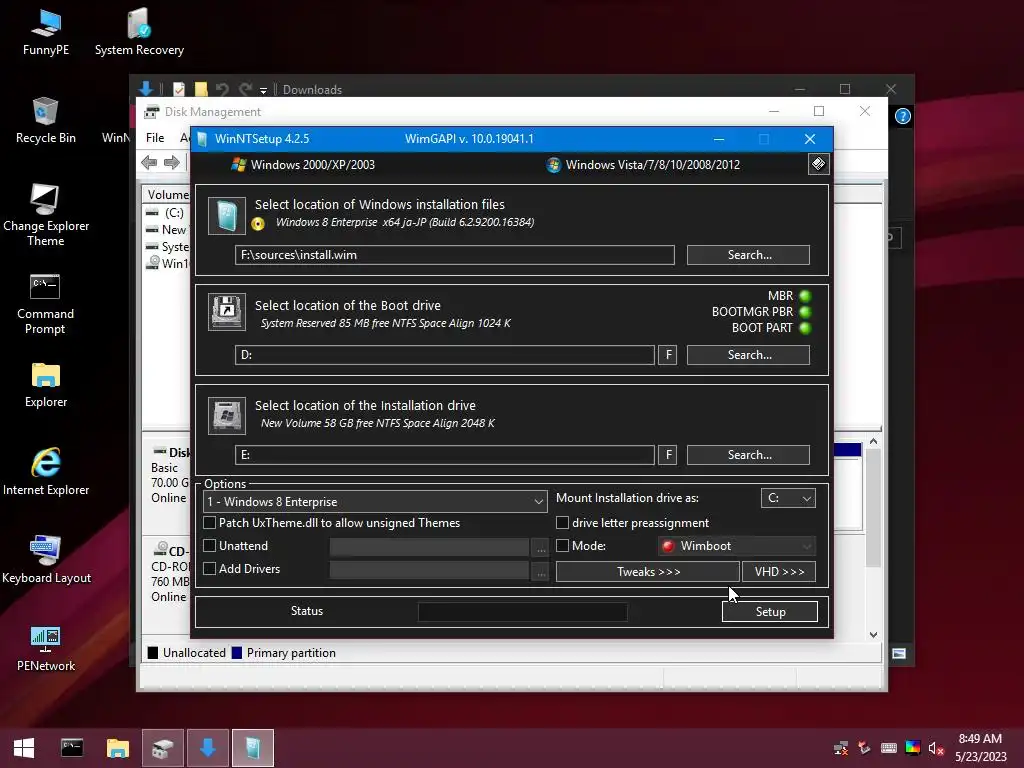Image resolution: width=1024 pixels, height=768 pixels.
Task: Open PENetwork desktop shortcut
Action: point(46,648)
